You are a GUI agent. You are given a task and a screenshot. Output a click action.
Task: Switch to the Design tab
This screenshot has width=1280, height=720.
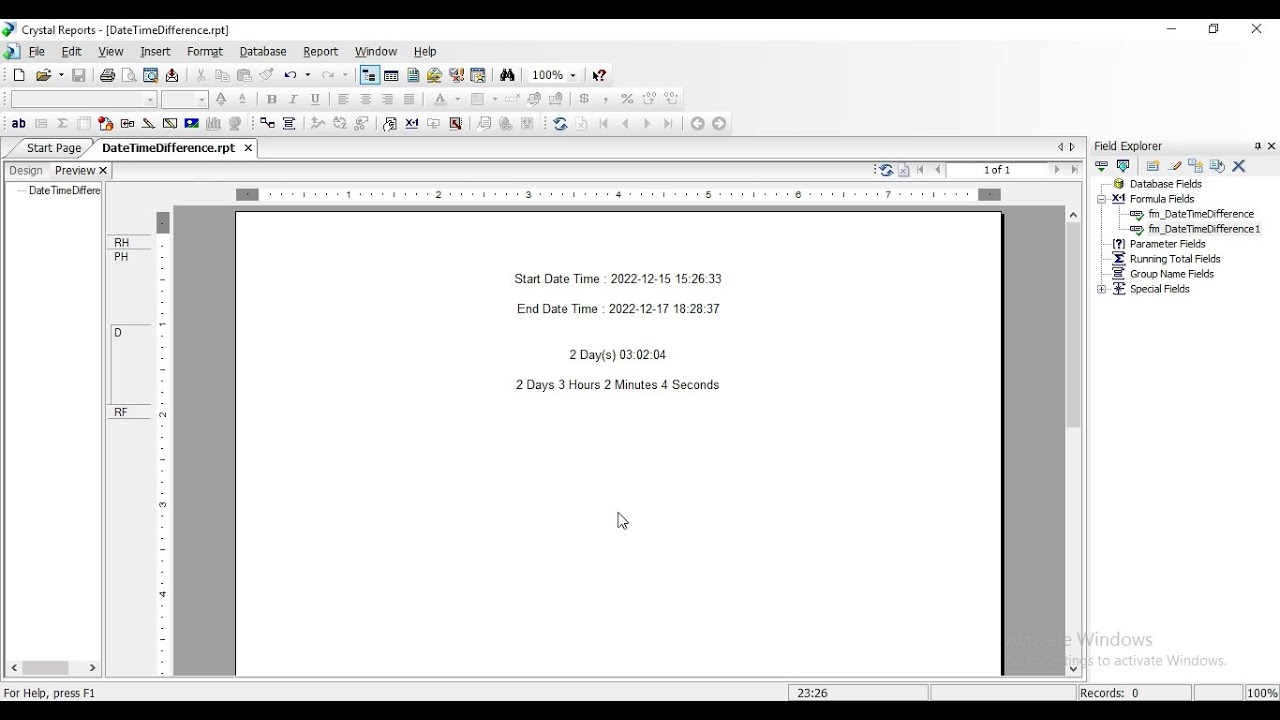(26, 171)
